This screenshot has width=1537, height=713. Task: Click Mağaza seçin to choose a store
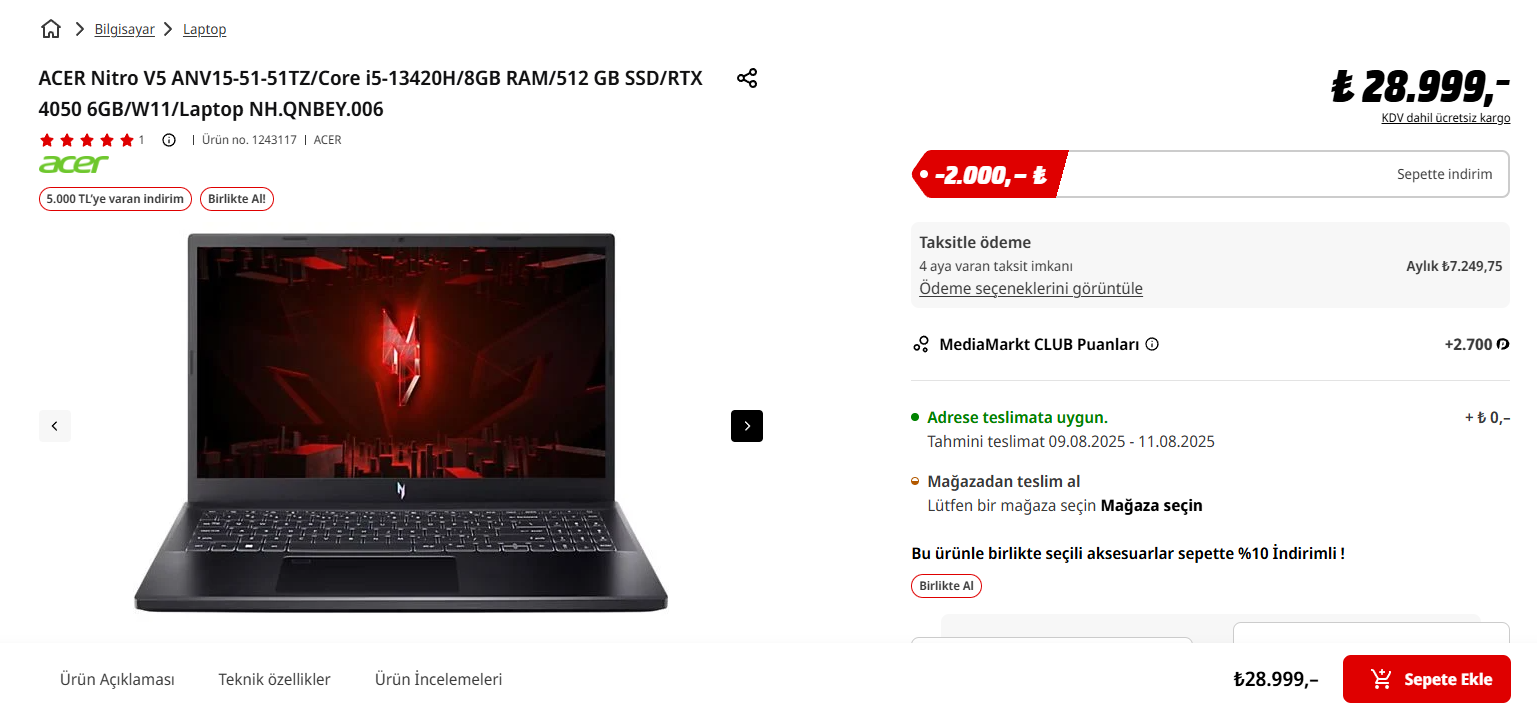point(1152,505)
